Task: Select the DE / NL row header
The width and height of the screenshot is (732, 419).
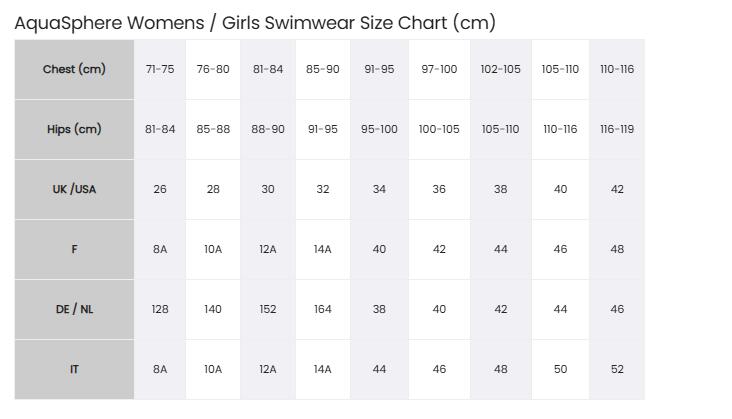Action: (74, 309)
